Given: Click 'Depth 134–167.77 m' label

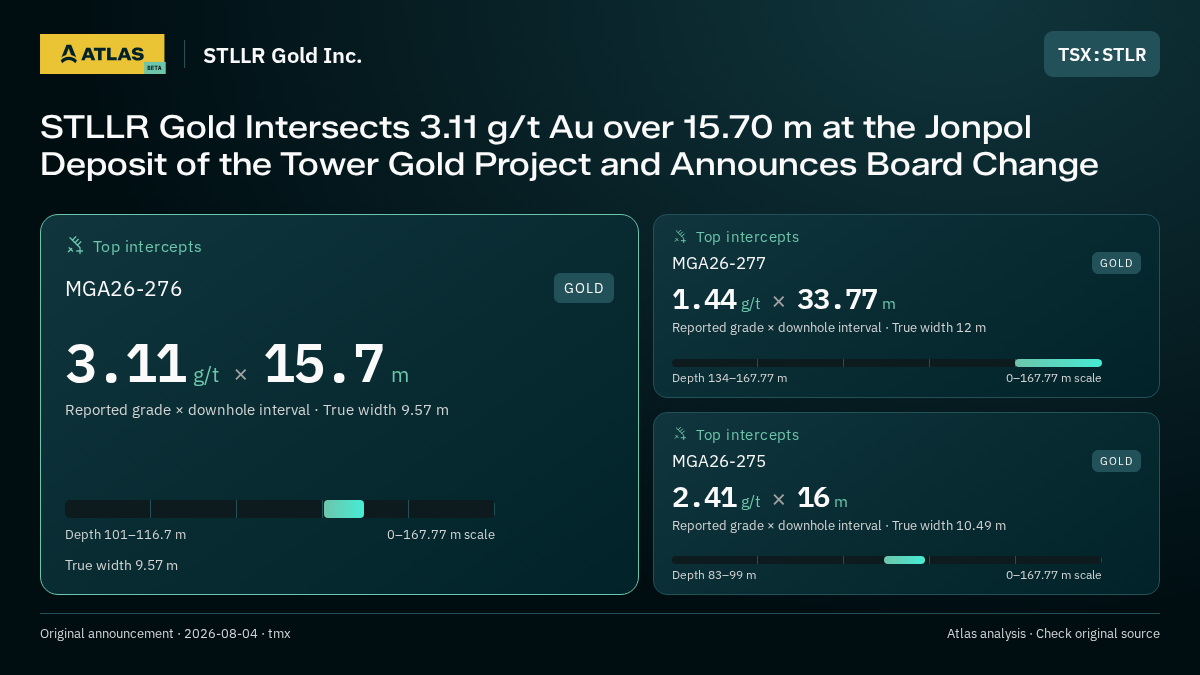Looking at the screenshot, I should point(729,378).
